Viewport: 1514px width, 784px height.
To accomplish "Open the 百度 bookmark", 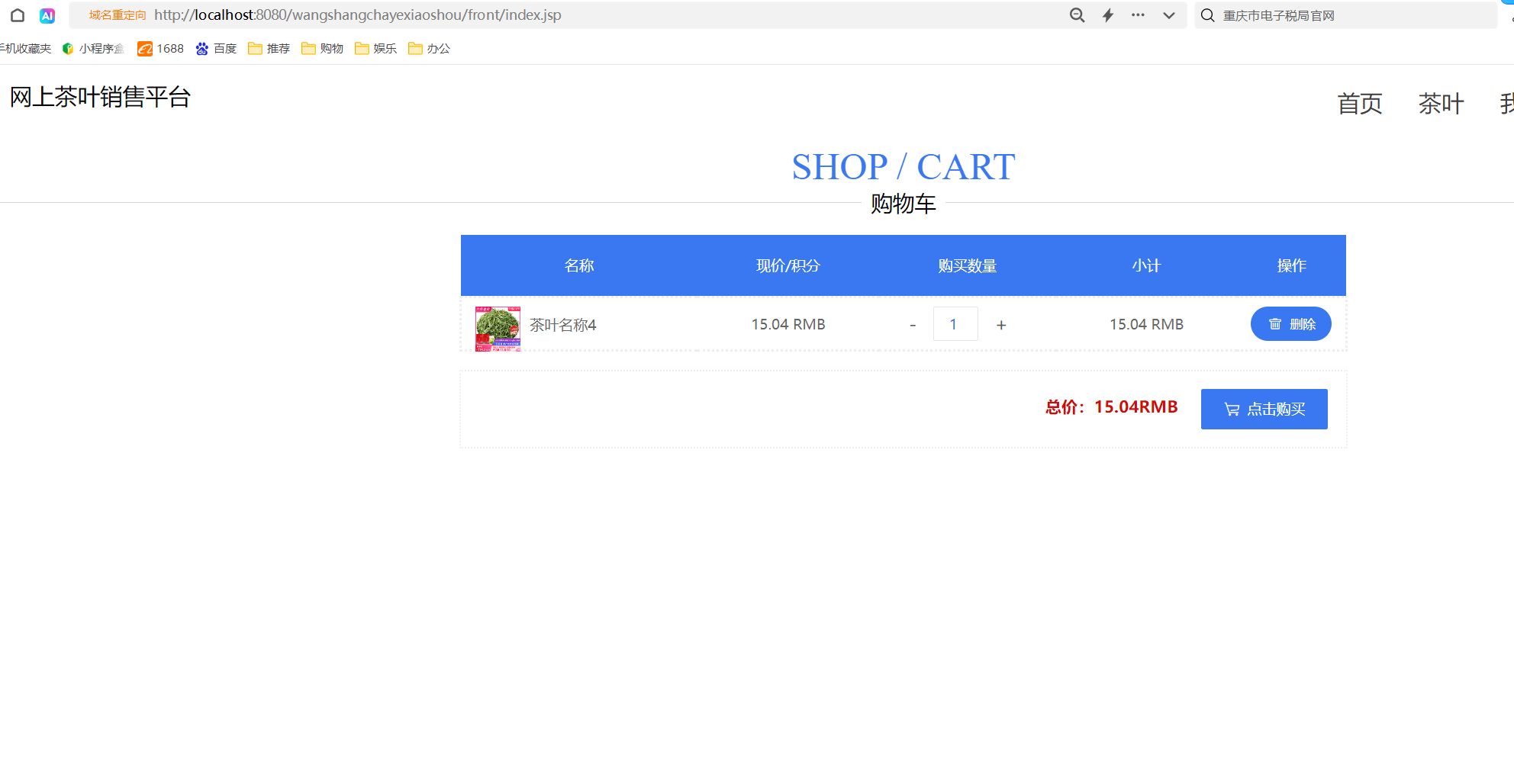I will [216, 49].
